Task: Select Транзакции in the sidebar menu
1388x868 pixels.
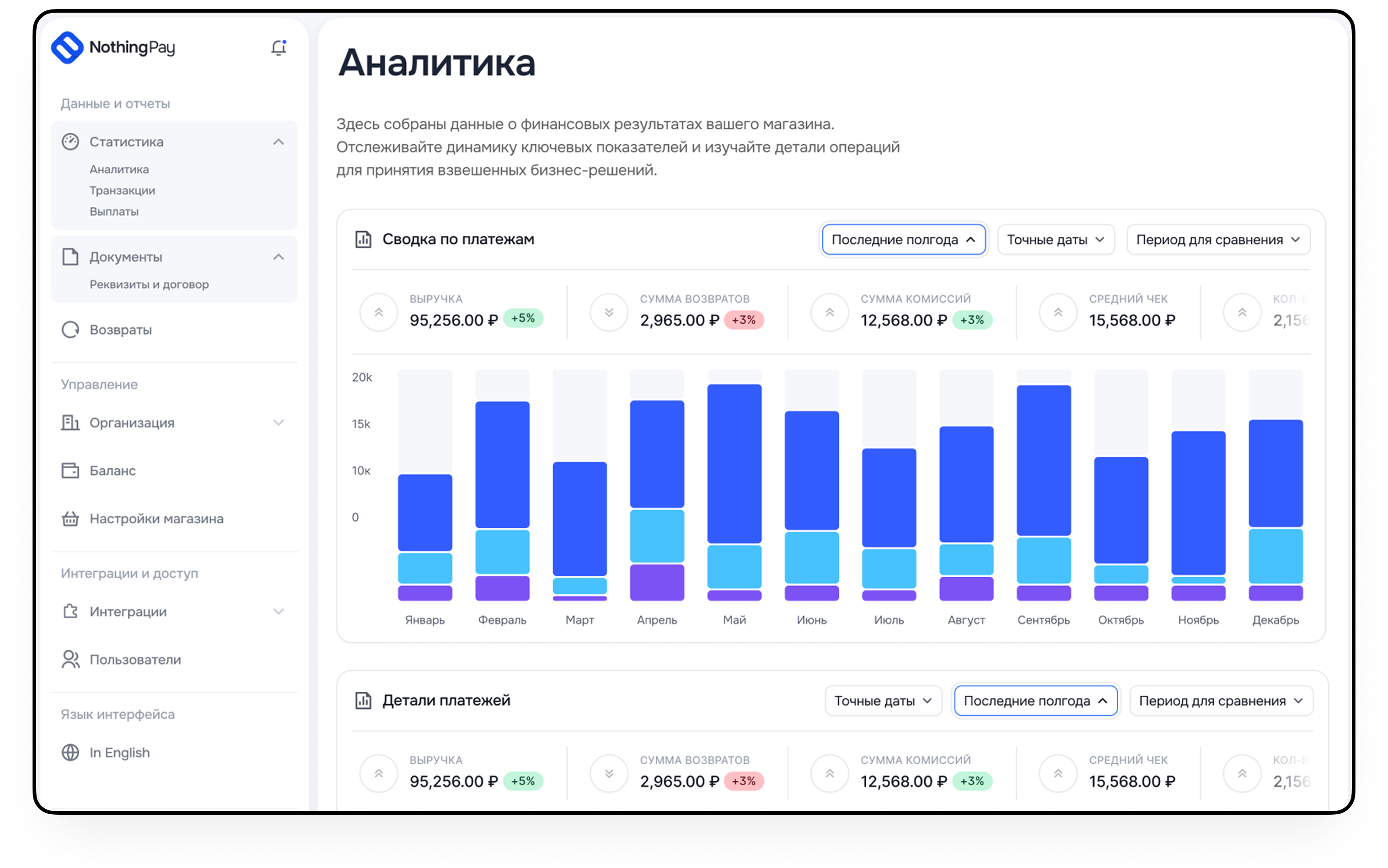Action: [x=122, y=190]
